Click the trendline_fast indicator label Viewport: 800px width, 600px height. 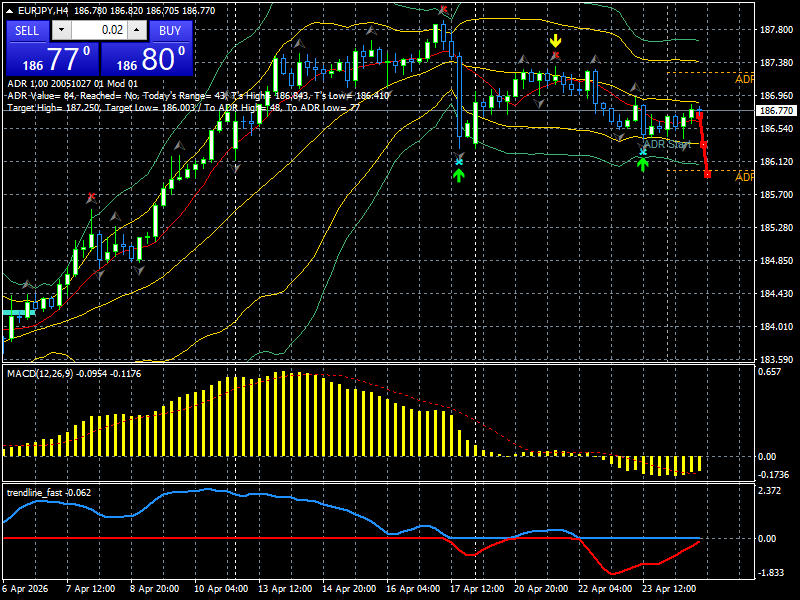[x=34, y=492]
